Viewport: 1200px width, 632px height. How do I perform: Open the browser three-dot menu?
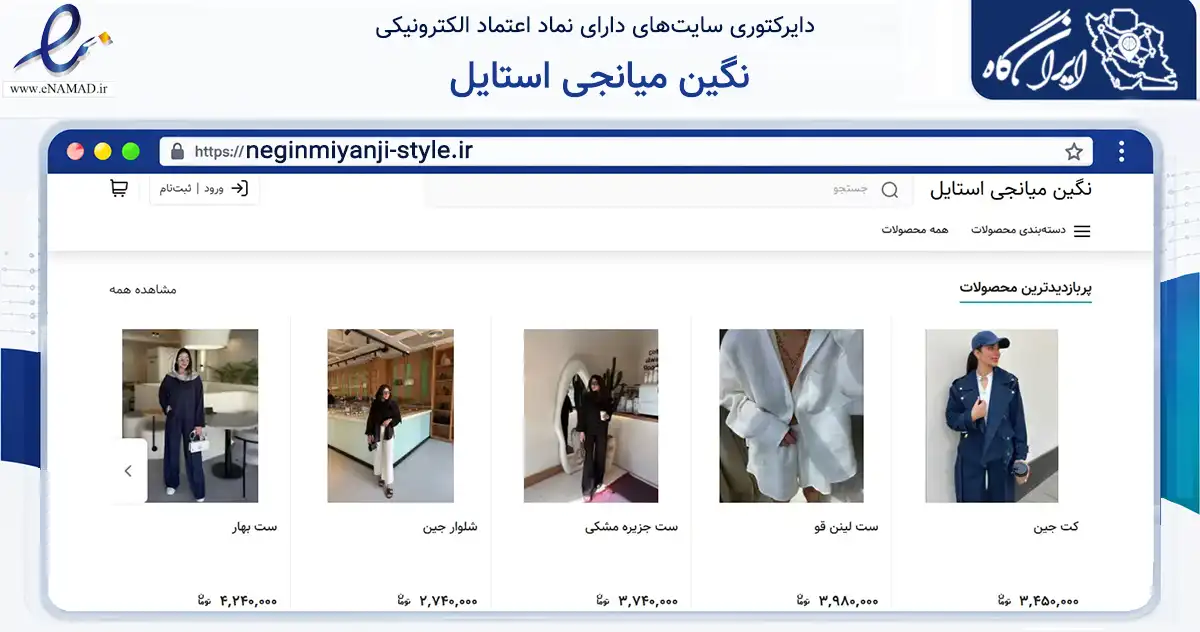click(1122, 152)
